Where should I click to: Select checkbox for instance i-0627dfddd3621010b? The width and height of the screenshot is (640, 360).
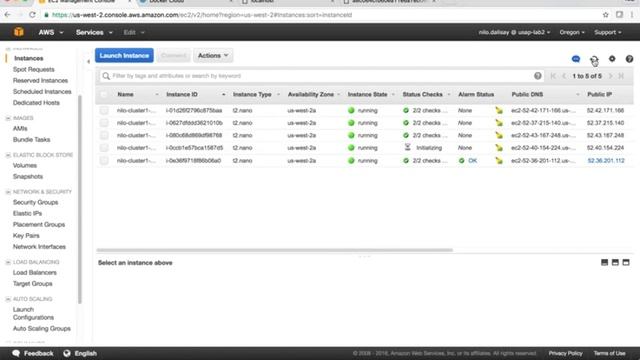104,122
